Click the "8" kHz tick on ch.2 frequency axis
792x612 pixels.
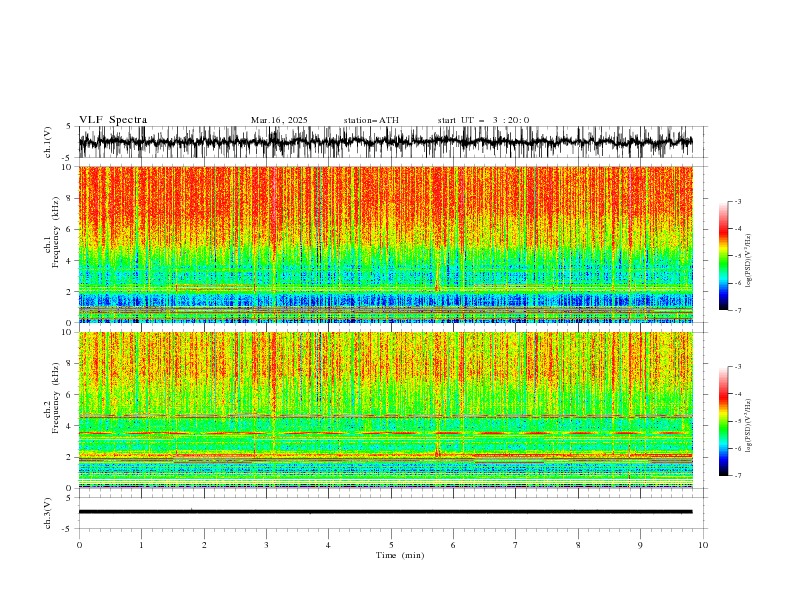[x=70, y=364]
